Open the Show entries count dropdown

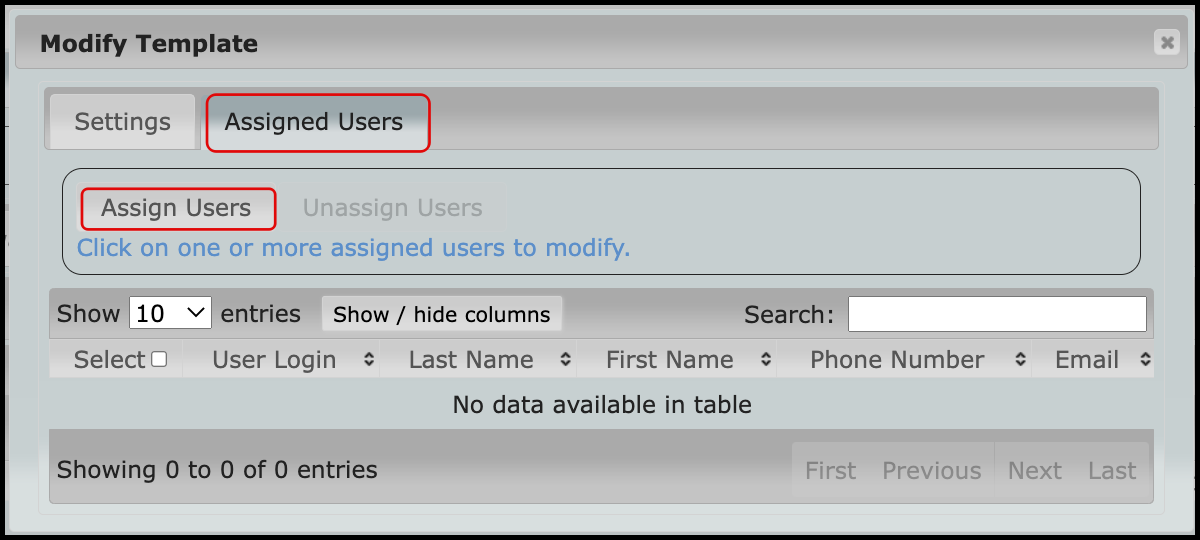pos(170,313)
